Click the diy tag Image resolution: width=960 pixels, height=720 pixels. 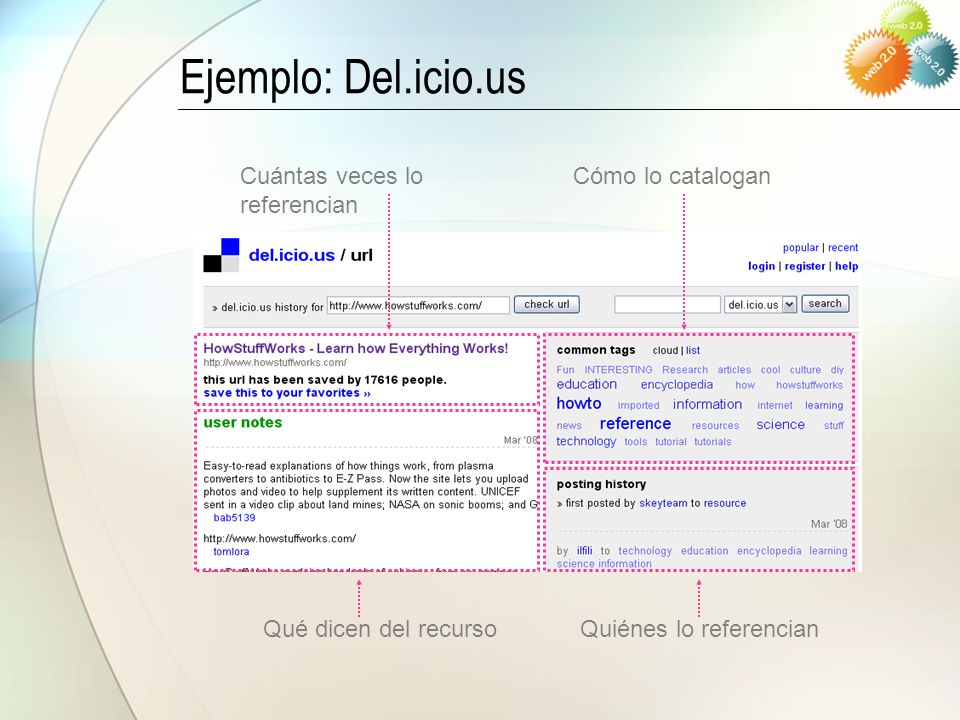point(837,370)
